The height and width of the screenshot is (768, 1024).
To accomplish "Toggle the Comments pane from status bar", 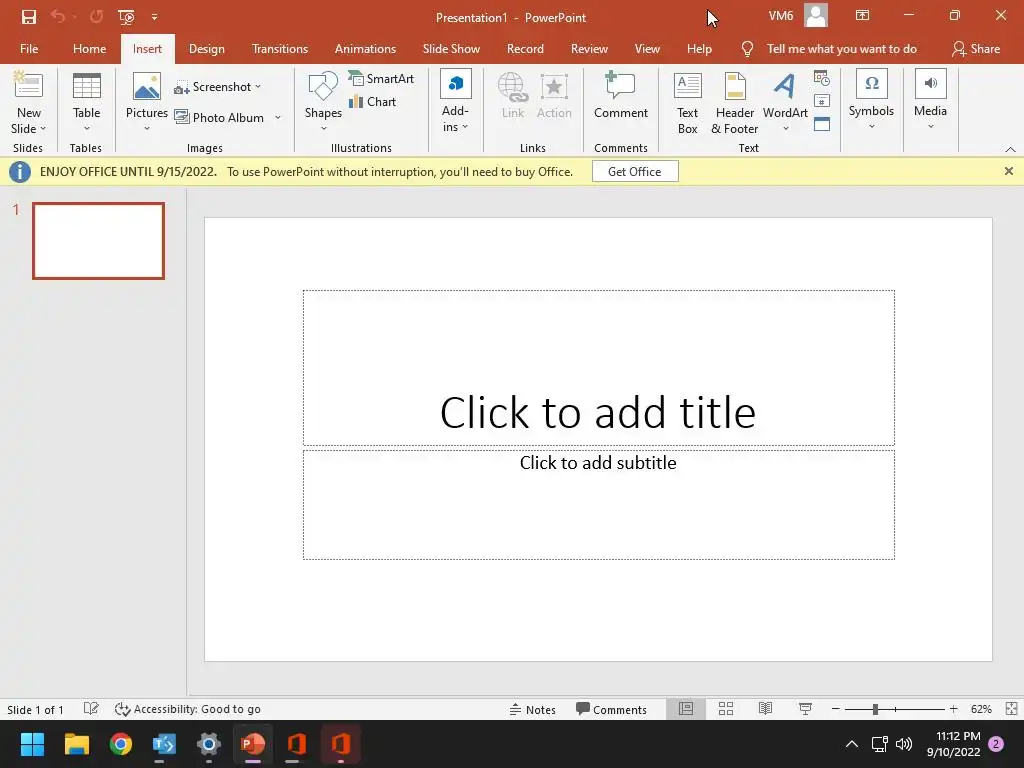I will pyautogui.click(x=611, y=709).
